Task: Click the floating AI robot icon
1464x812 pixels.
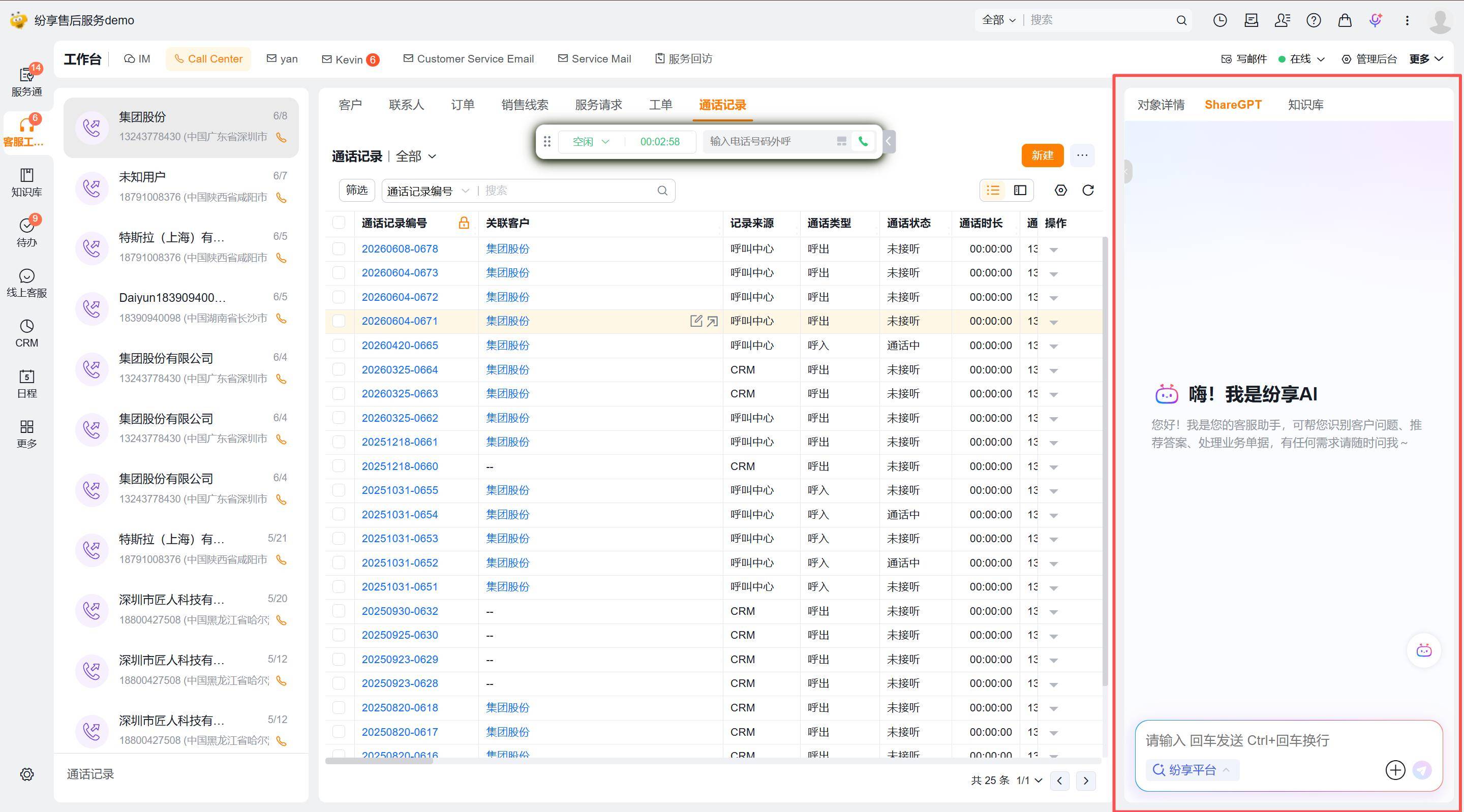Action: (1424, 650)
